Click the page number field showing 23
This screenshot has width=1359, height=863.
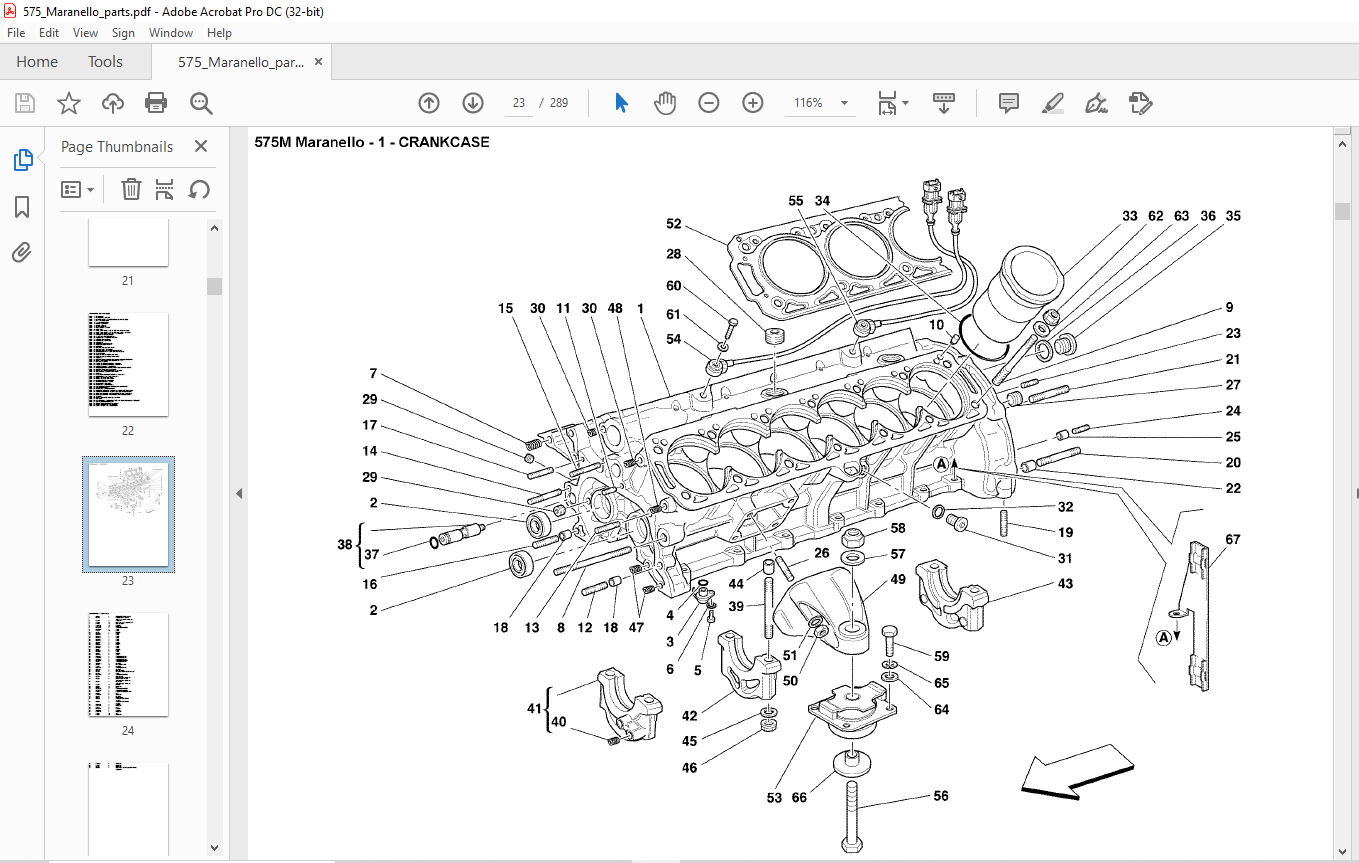(x=519, y=103)
